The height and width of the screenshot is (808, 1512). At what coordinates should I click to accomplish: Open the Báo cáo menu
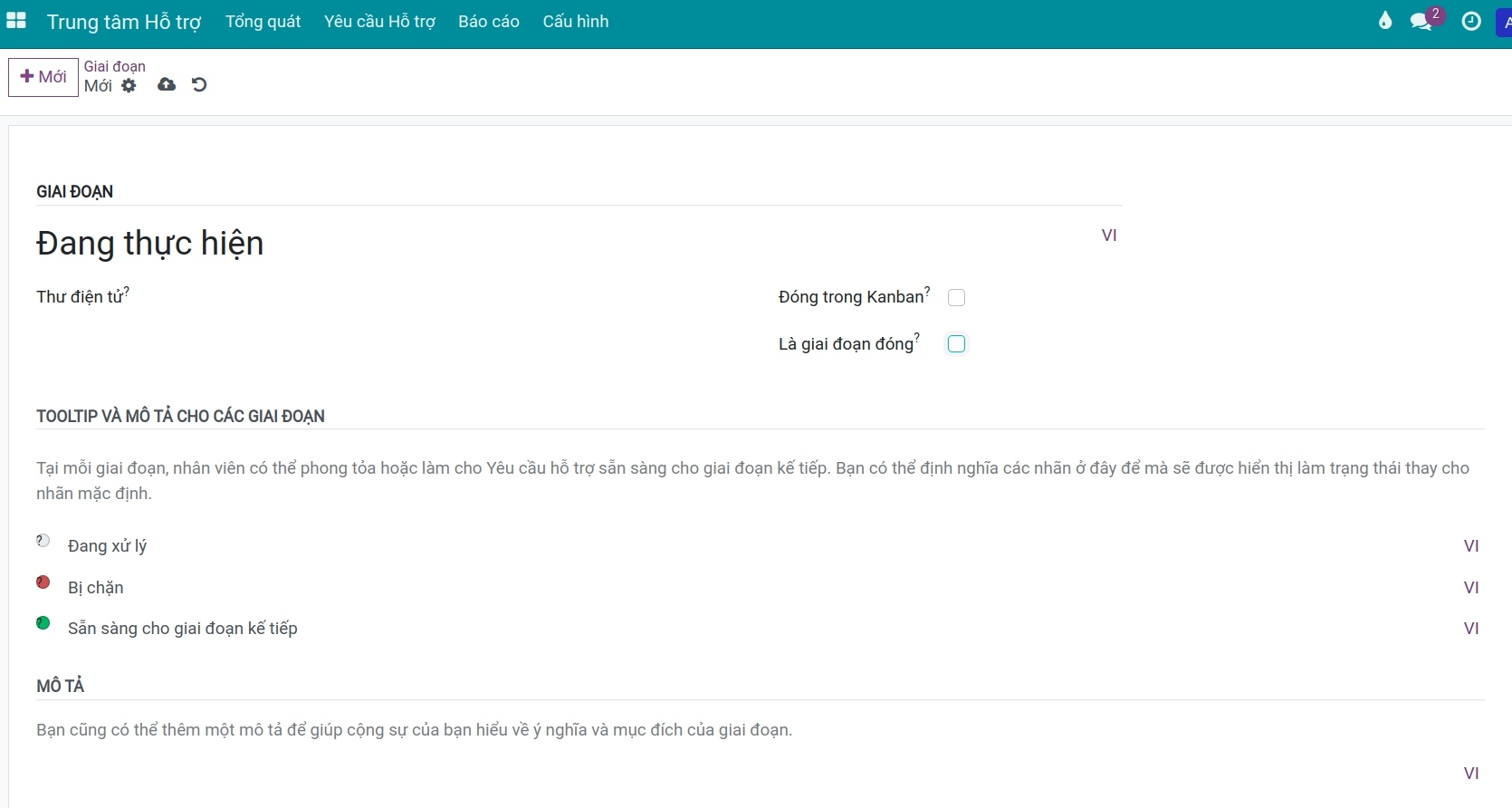pos(489,22)
